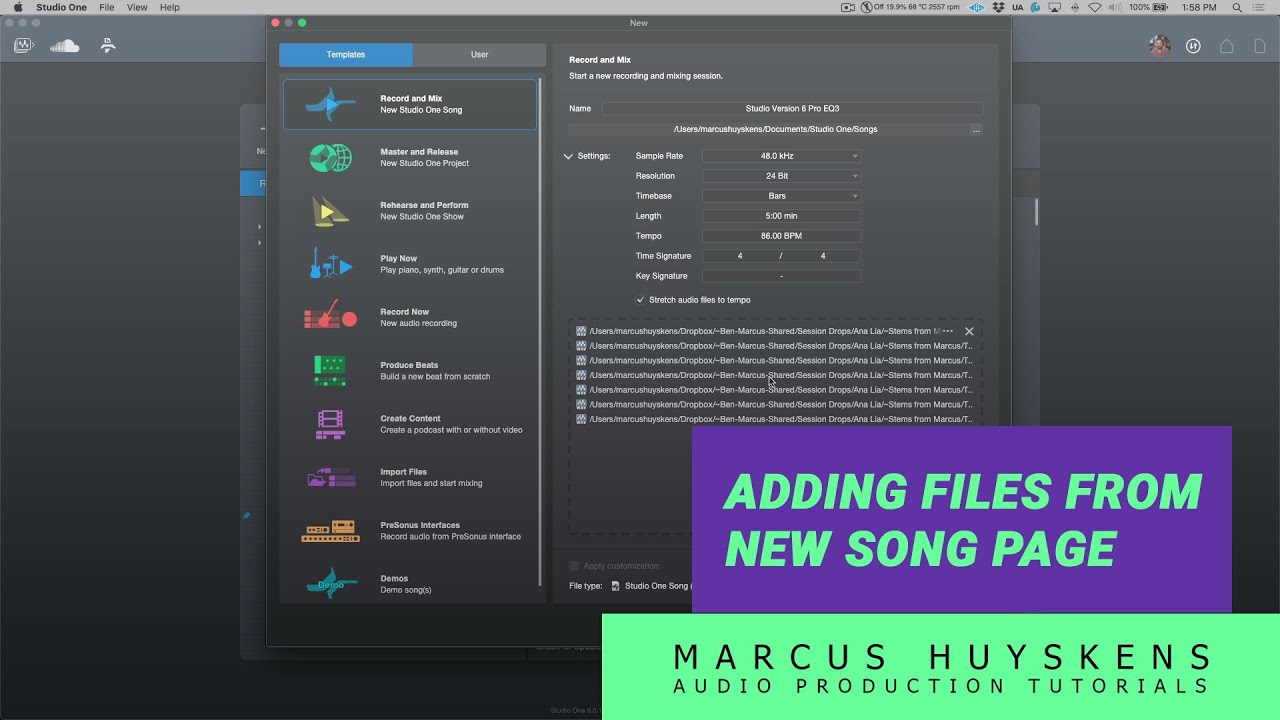Open the Help menu
Viewport: 1280px width, 720px height.
coord(170,7)
